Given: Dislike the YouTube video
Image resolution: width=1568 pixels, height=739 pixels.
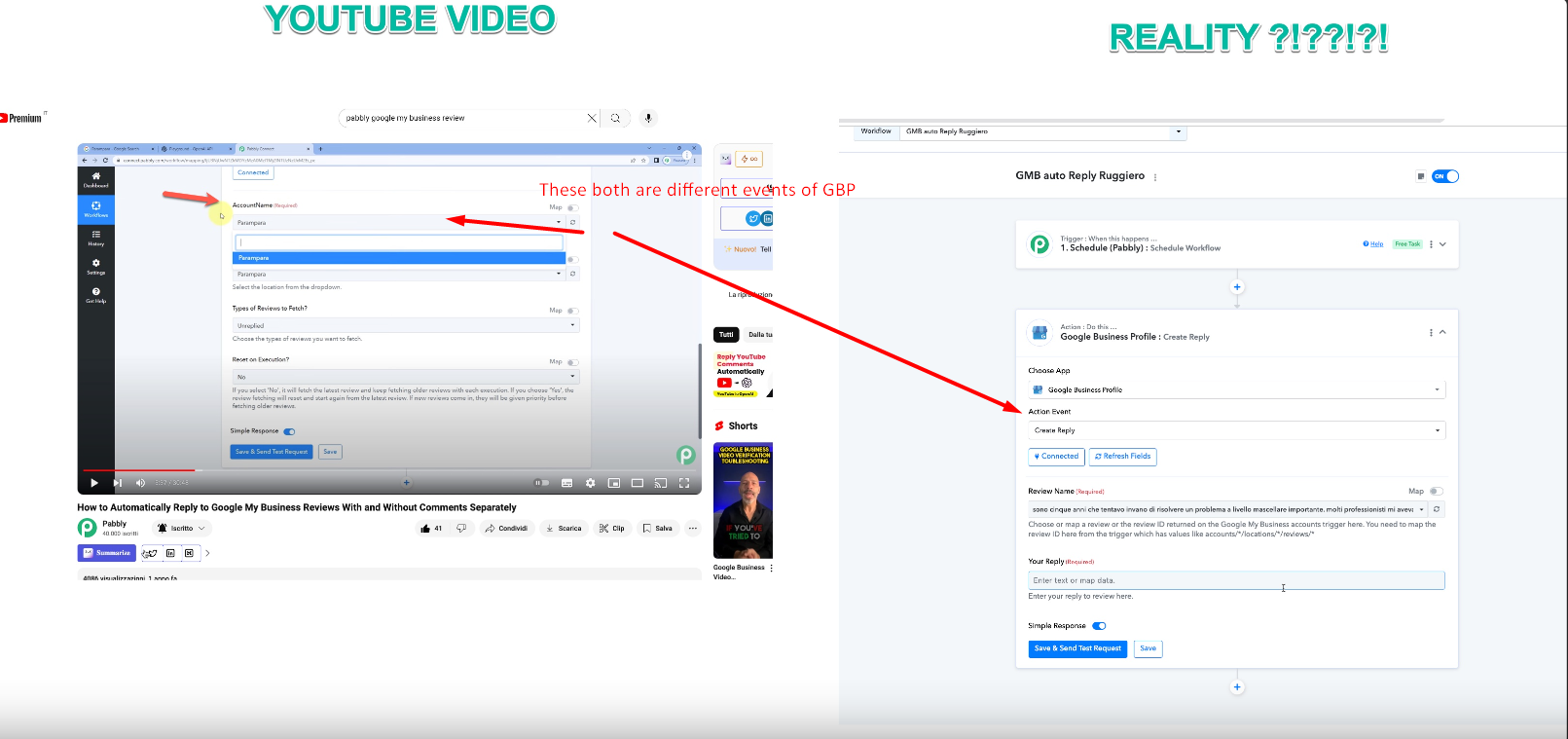Looking at the screenshot, I should pos(461,529).
